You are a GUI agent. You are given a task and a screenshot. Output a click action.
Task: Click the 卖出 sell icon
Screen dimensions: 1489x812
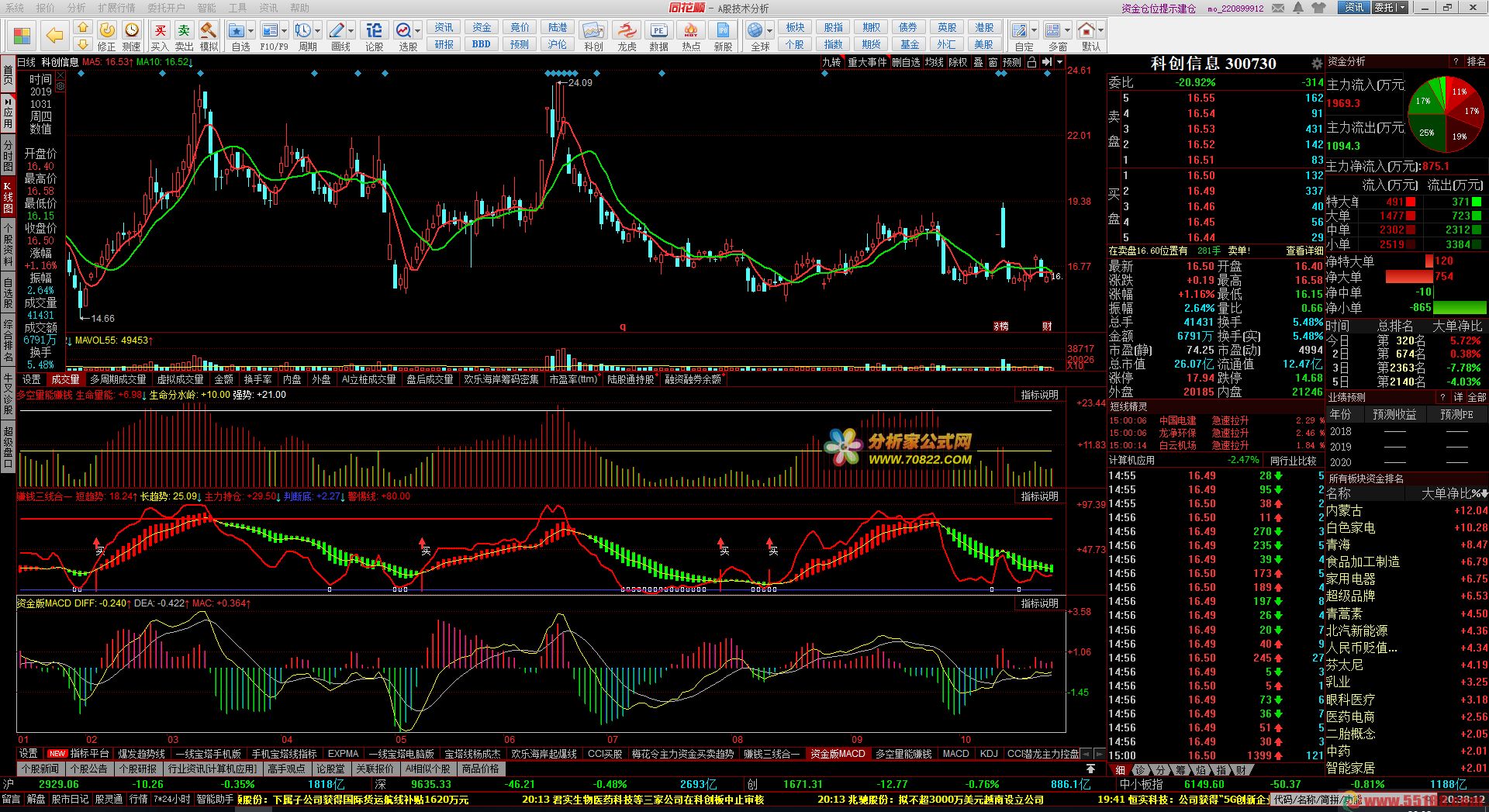click(x=184, y=36)
